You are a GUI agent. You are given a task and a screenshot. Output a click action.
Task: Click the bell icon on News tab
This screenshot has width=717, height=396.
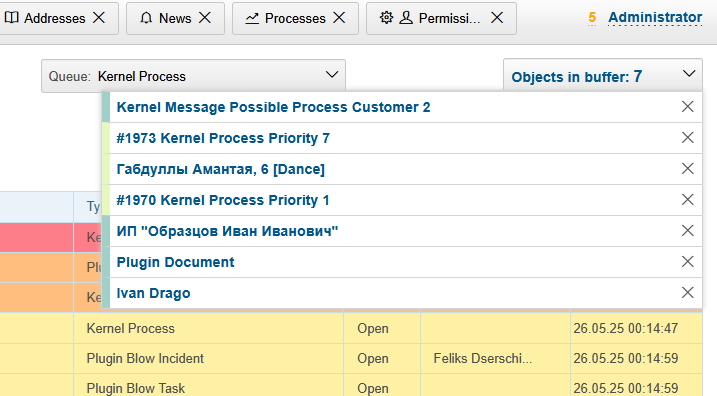146,18
